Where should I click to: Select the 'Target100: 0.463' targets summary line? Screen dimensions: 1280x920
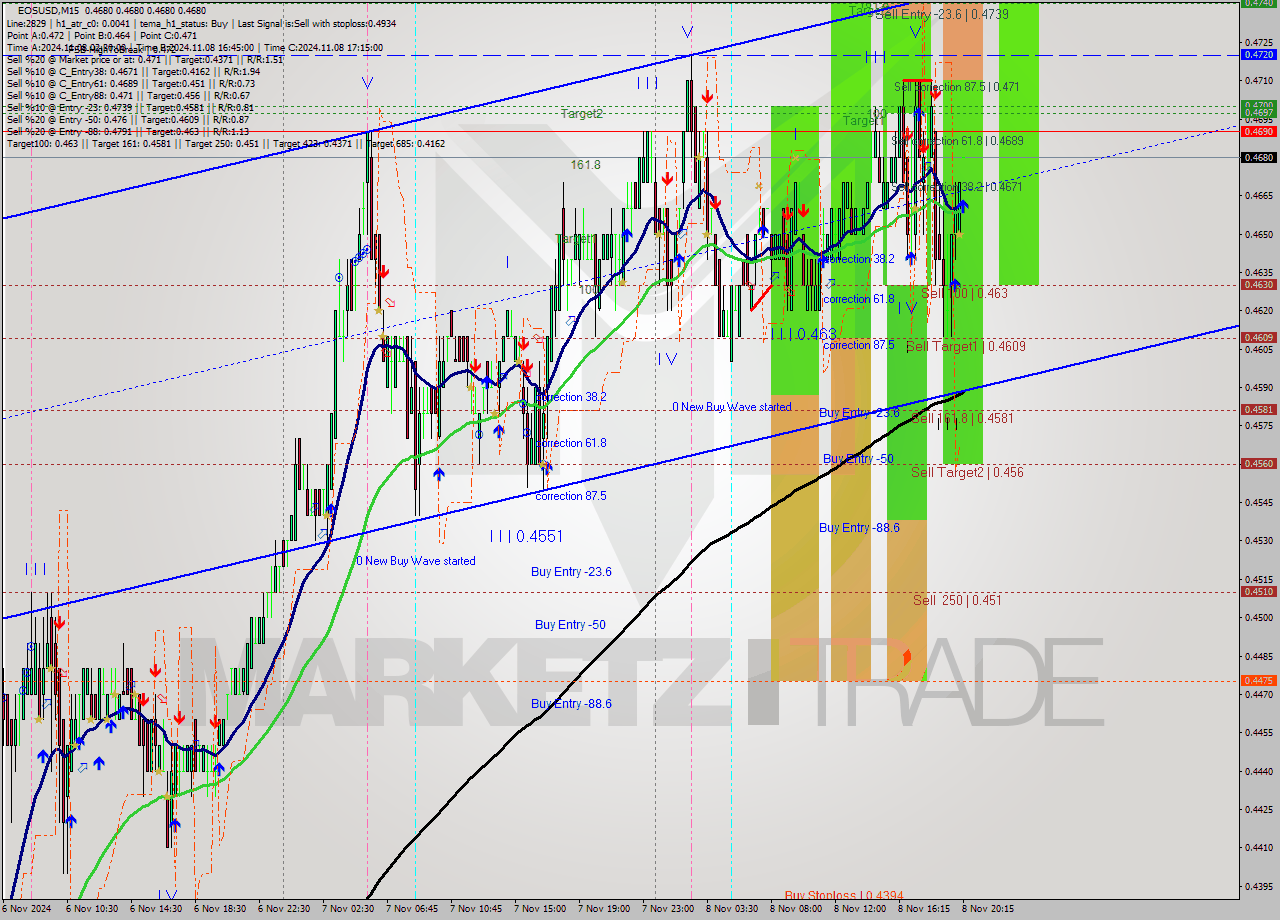coord(226,143)
